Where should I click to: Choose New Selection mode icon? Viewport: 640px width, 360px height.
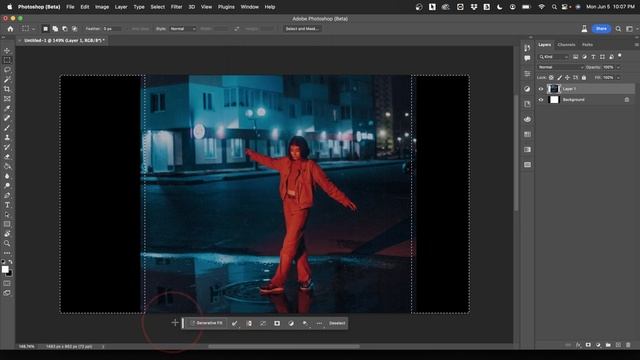tap(45, 29)
